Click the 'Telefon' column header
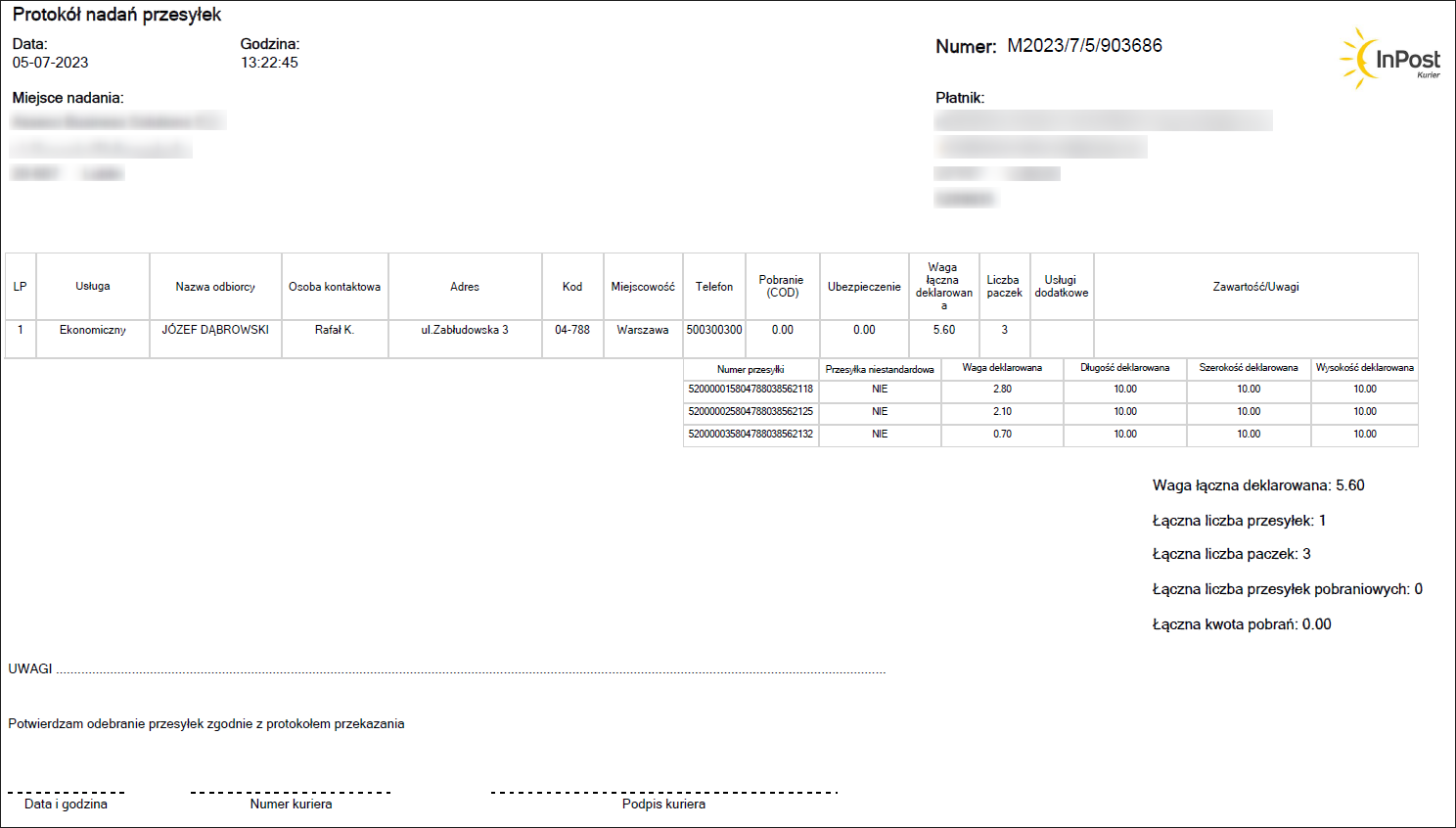 714,287
